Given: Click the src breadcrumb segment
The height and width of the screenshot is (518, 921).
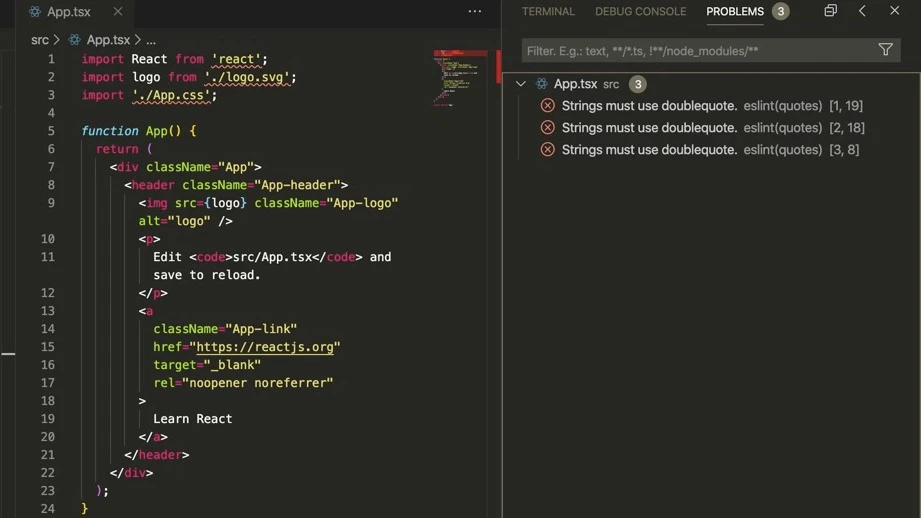Looking at the screenshot, I should click(40, 40).
